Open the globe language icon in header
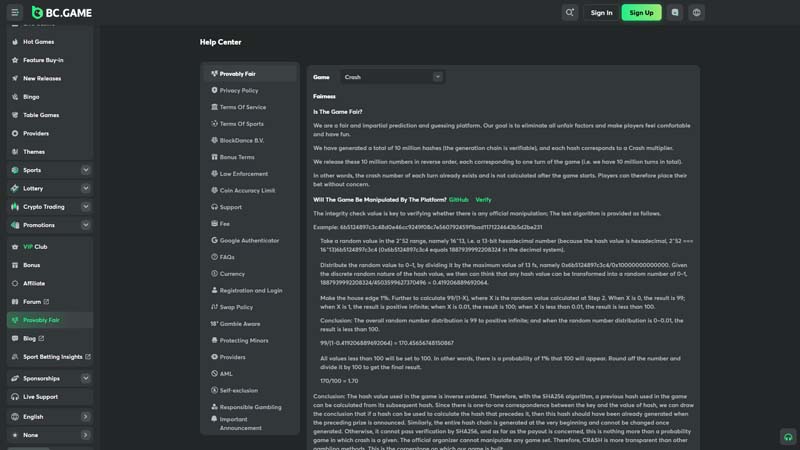 (697, 13)
